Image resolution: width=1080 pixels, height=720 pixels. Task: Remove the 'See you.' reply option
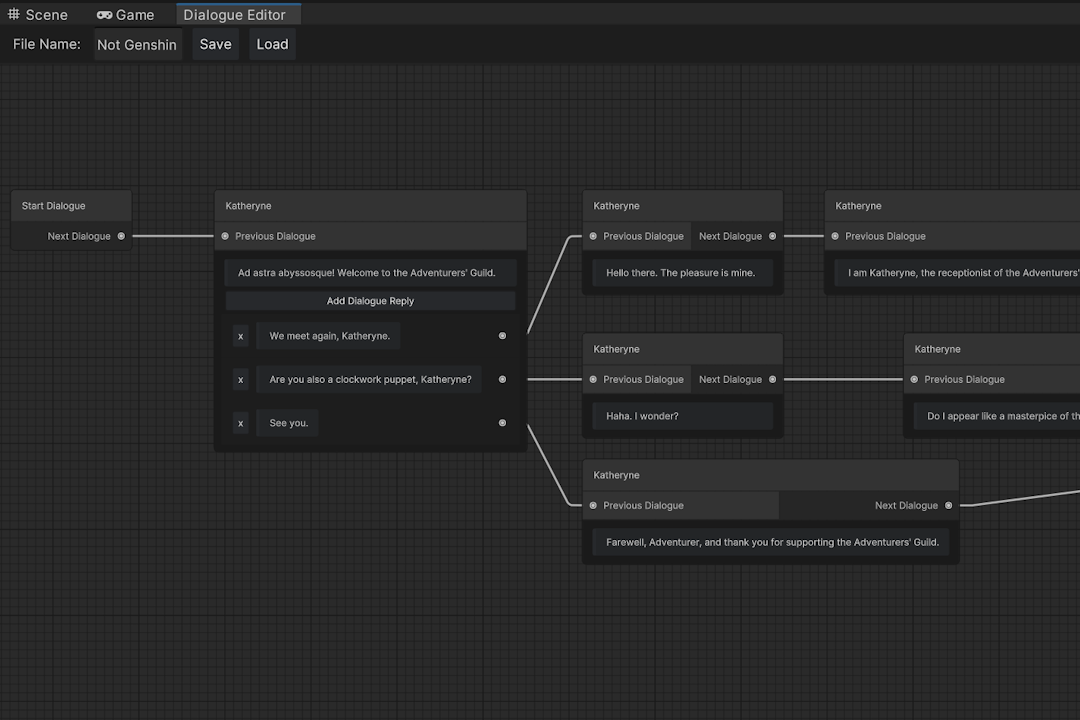pyautogui.click(x=240, y=423)
